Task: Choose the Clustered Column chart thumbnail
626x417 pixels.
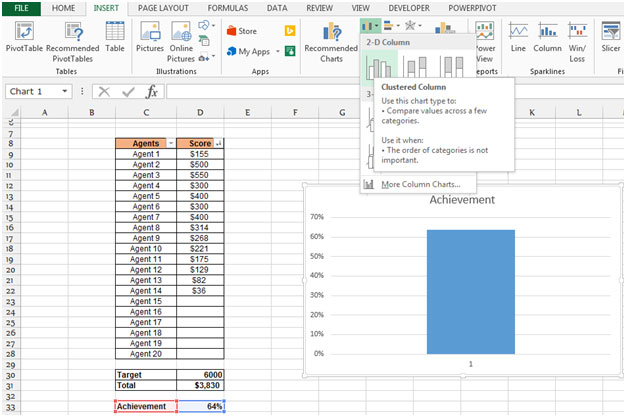Action: pyautogui.click(x=379, y=67)
